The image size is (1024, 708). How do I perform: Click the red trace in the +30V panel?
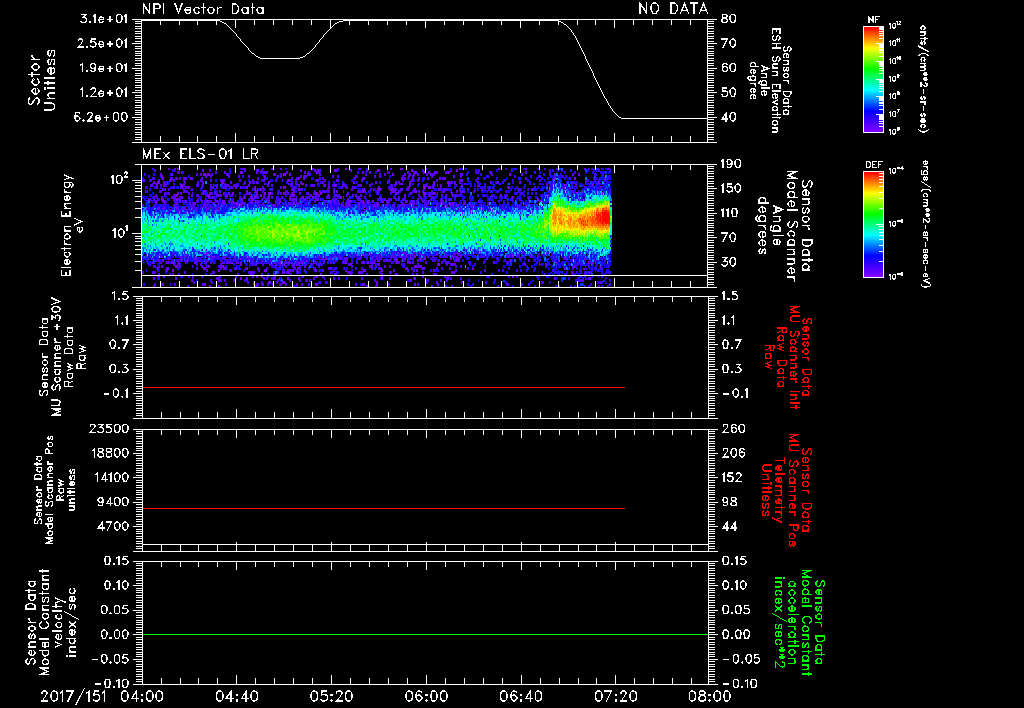click(x=383, y=387)
